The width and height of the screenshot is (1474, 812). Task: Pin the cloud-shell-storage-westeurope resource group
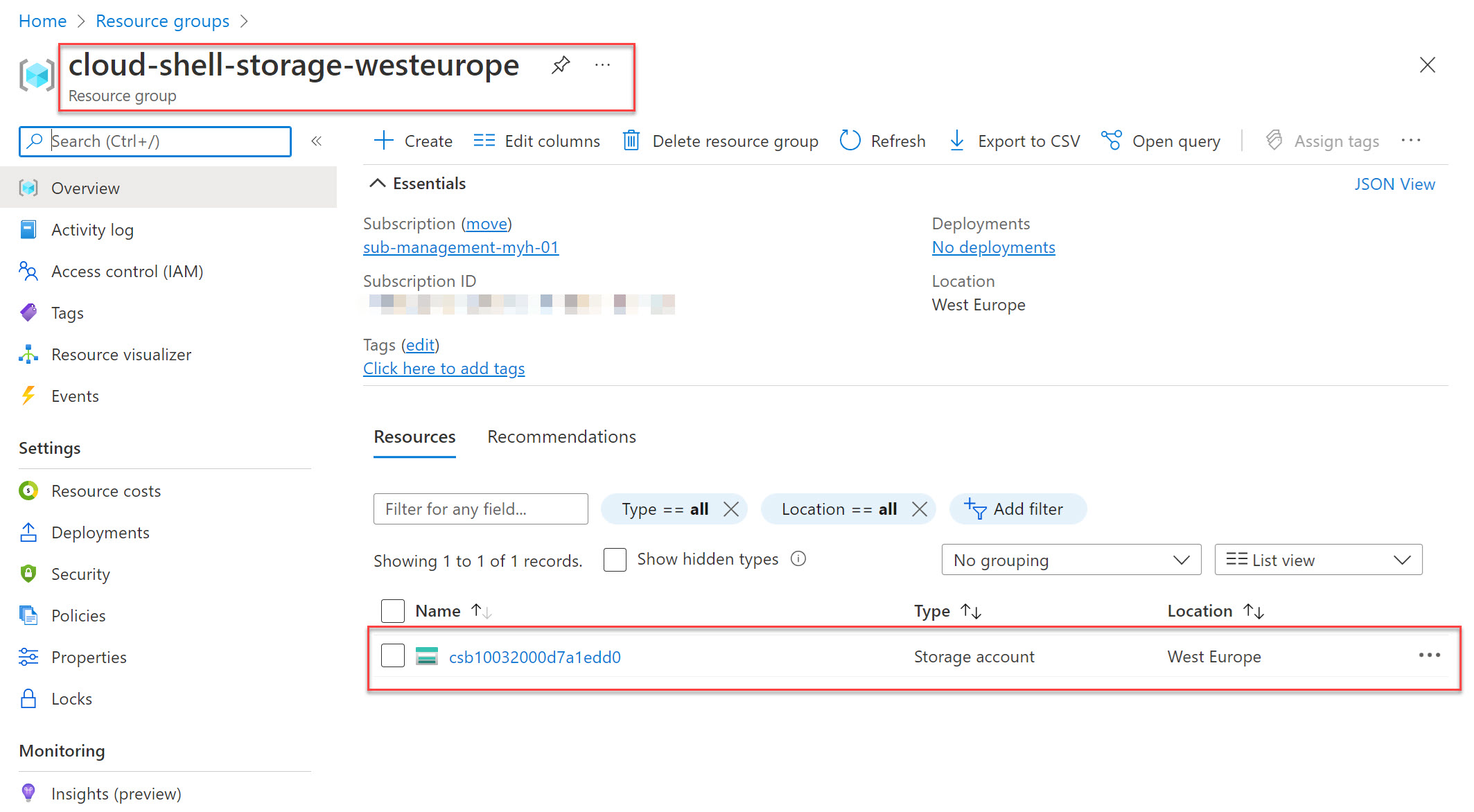coord(560,64)
